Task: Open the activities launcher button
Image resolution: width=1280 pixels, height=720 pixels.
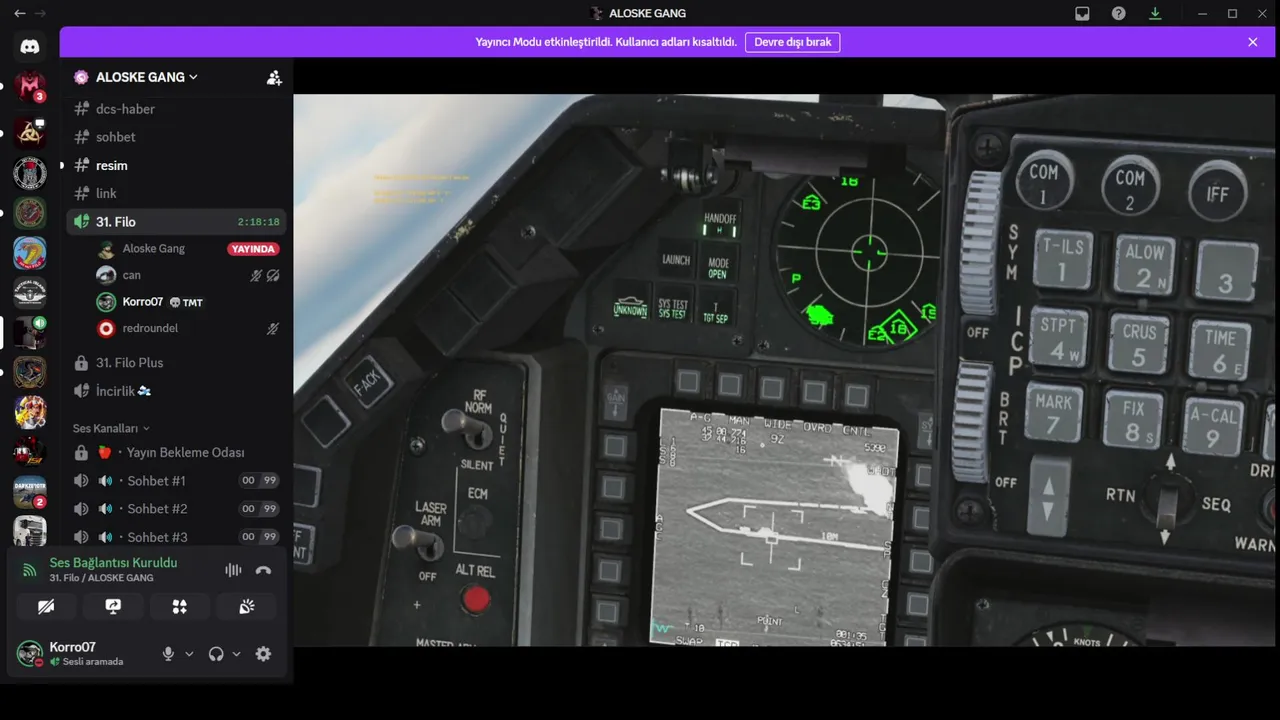Action: click(x=179, y=606)
